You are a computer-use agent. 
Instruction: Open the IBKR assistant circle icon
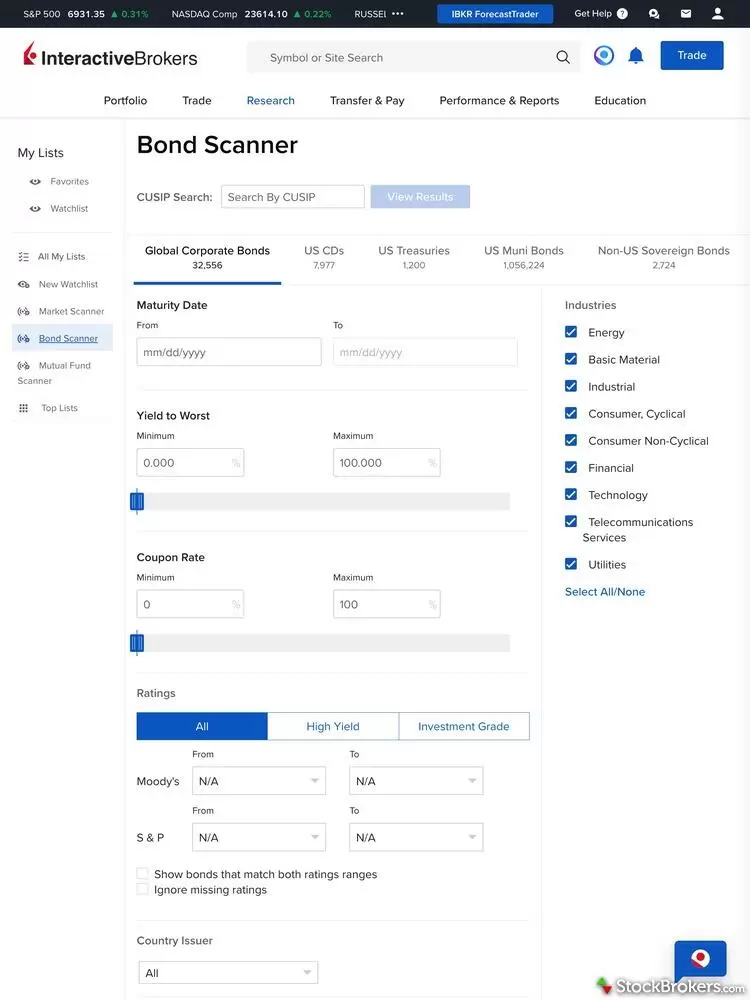[x=604, y=55]
